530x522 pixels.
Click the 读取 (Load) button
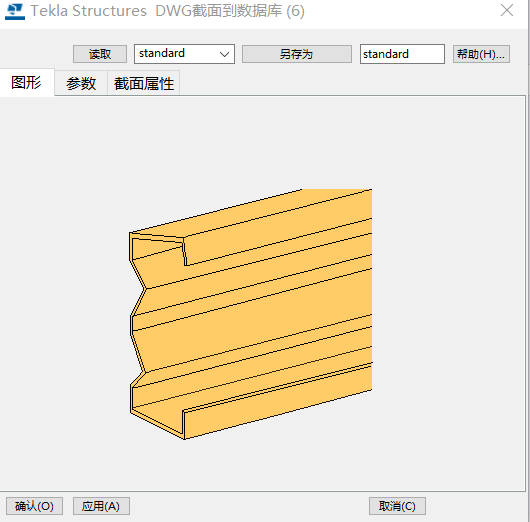[100, 54]
